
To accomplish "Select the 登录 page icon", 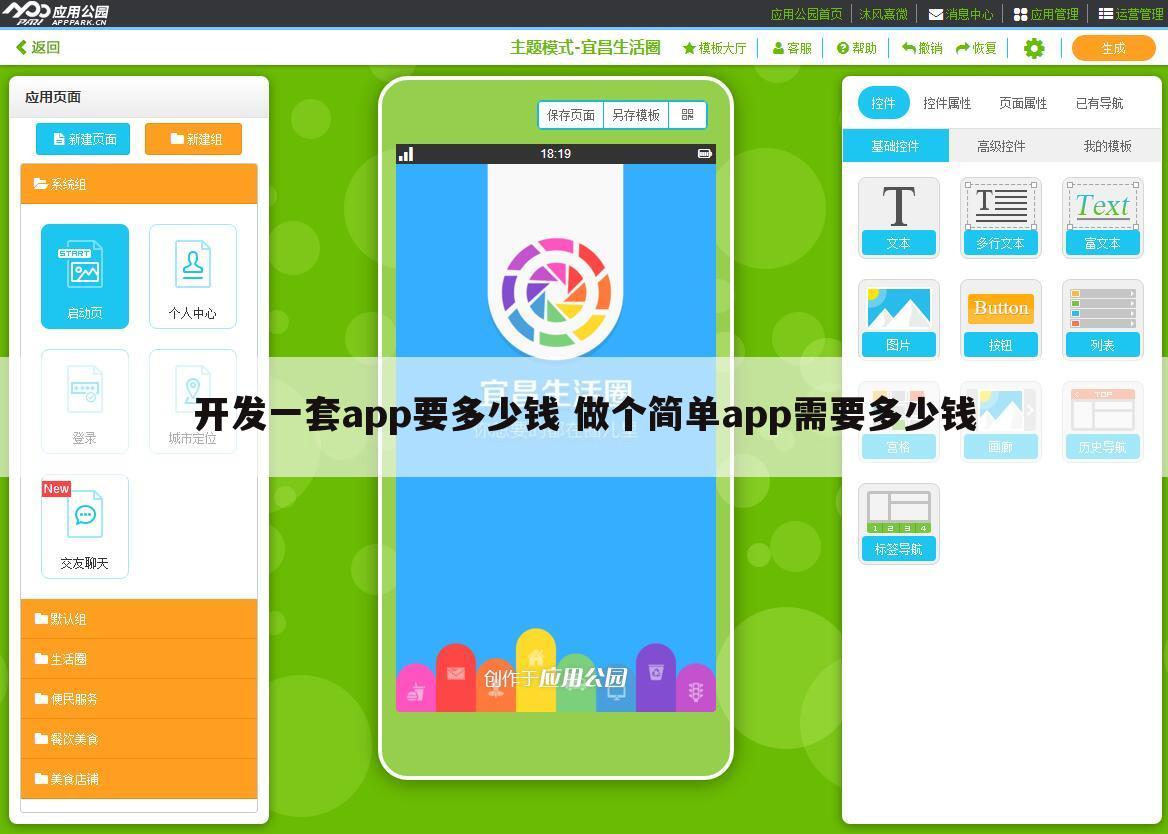I will coord(85,401).
